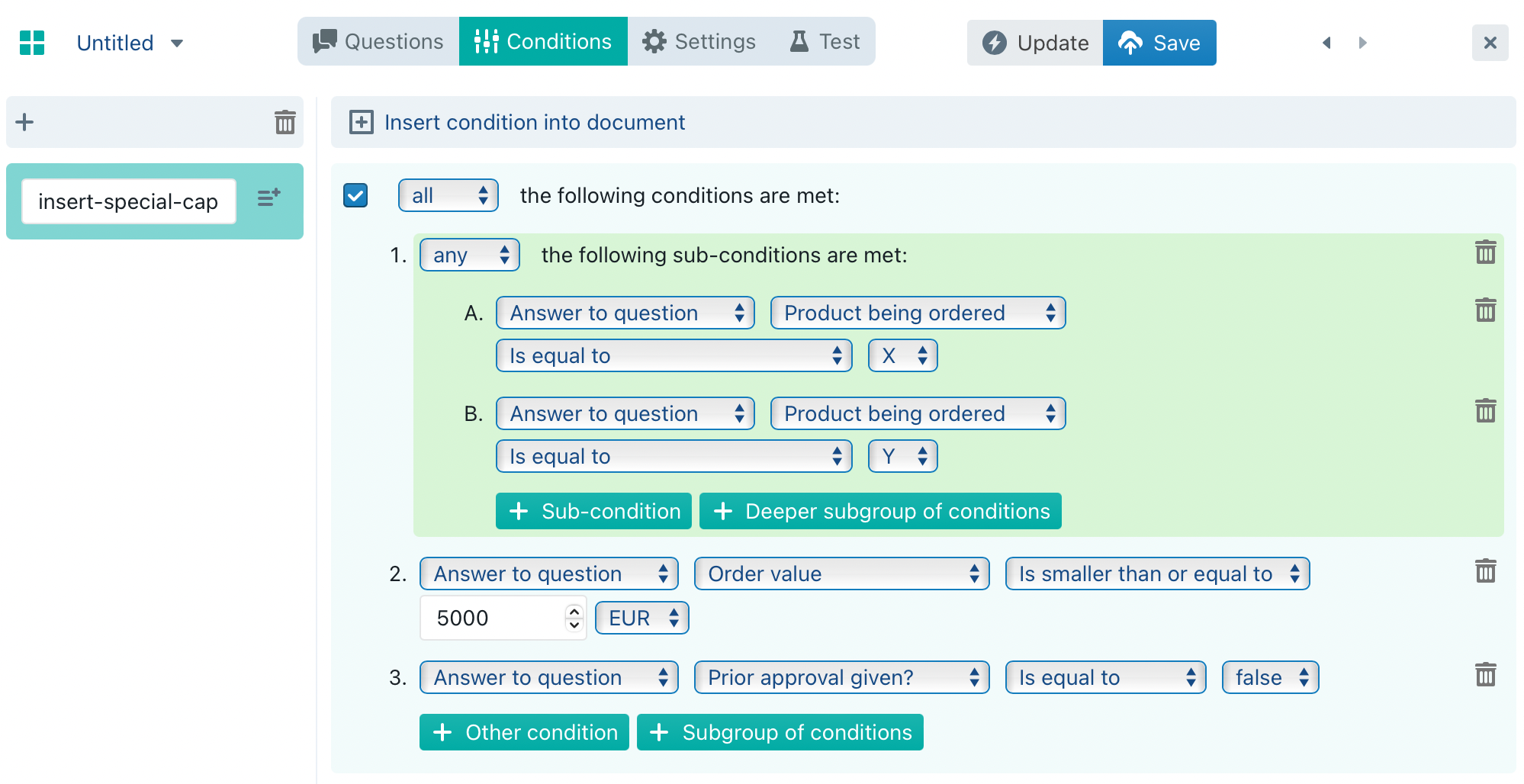Open the 'all' conditions dropdown
The width and height of the screenshot is (1524, 784).
pyautogui.click(x=449, y=195)
